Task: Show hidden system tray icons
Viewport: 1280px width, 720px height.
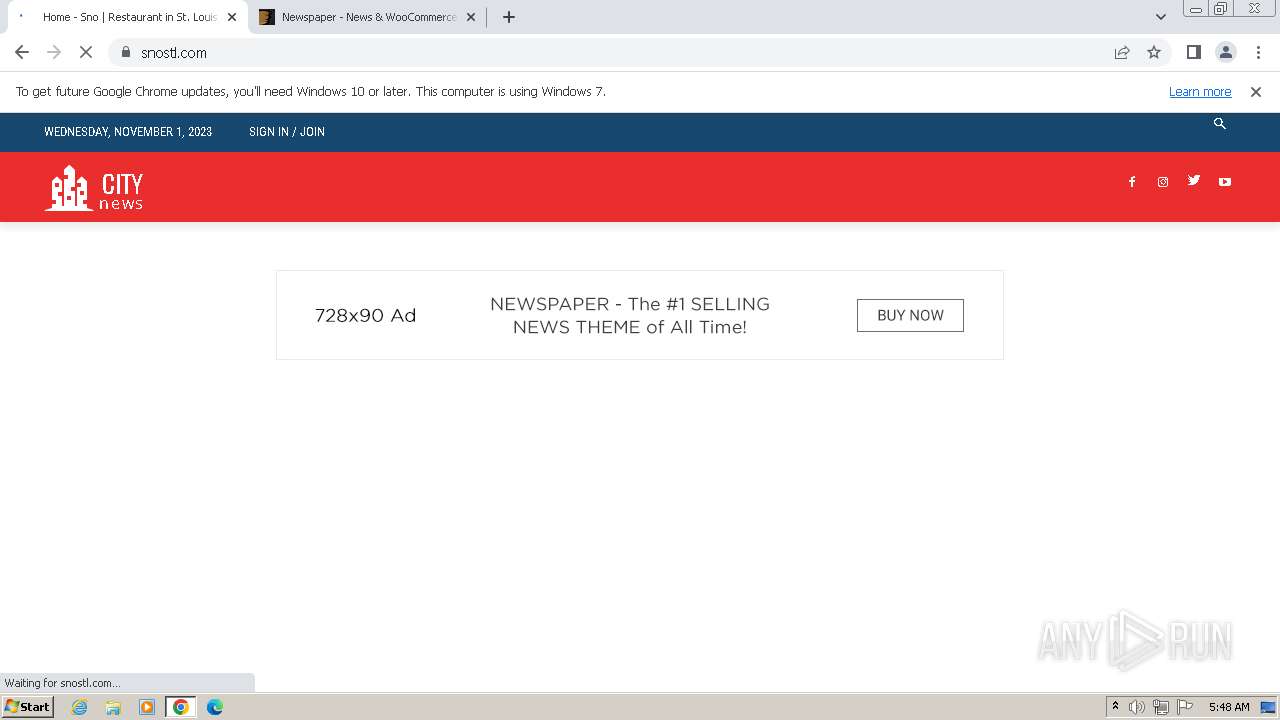Action: [1115, 707]
